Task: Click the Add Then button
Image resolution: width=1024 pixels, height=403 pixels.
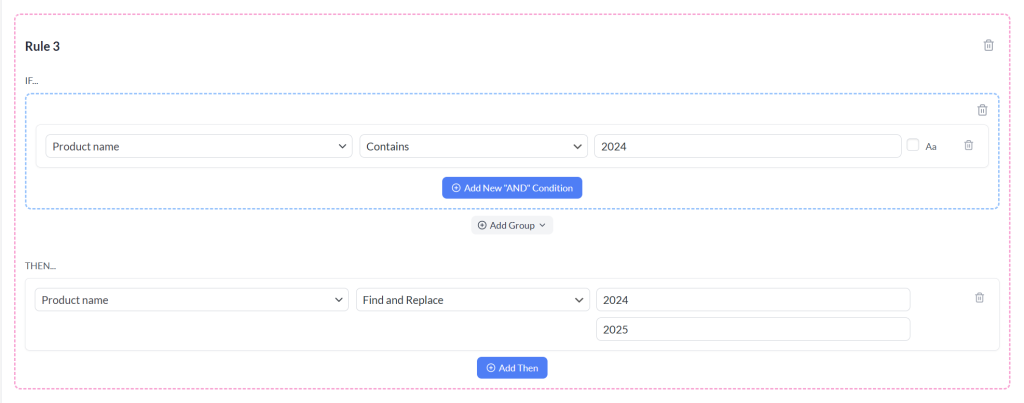Action: 512,368
